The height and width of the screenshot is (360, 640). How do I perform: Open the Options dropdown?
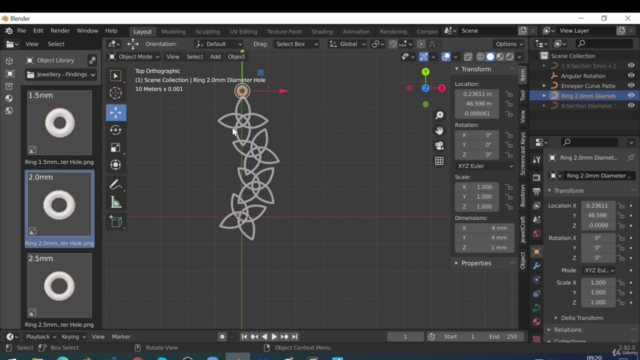point(509,44)
